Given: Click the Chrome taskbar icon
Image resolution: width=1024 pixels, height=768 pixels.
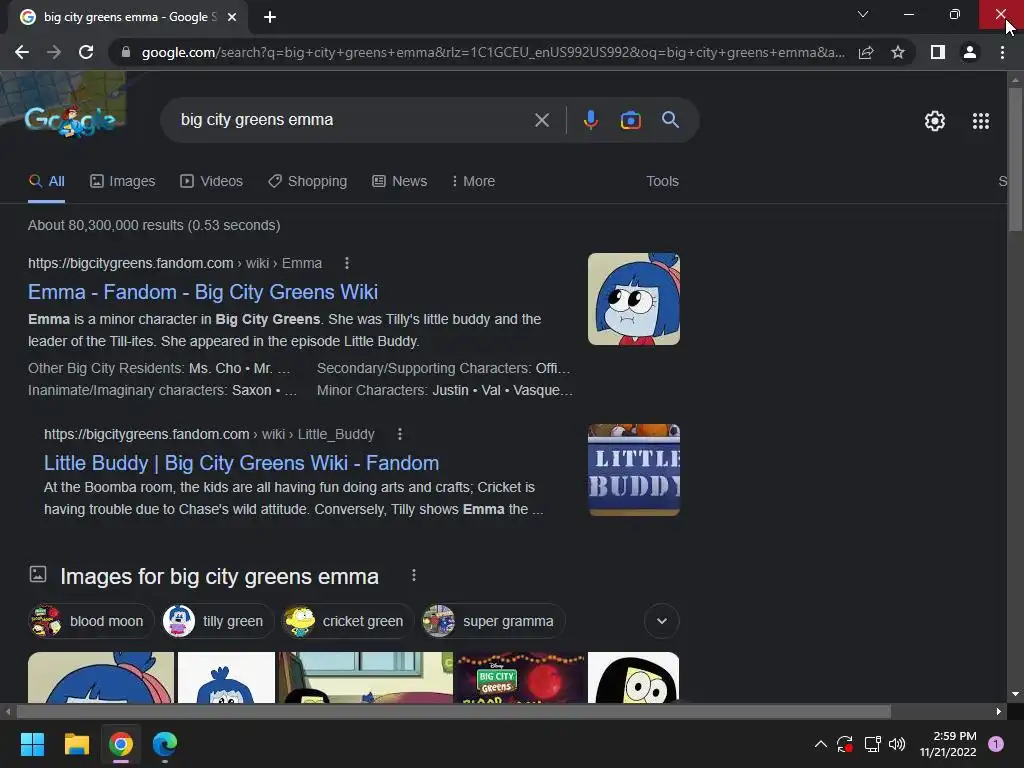Looking at the screenshot, I should tap(121, 744).
